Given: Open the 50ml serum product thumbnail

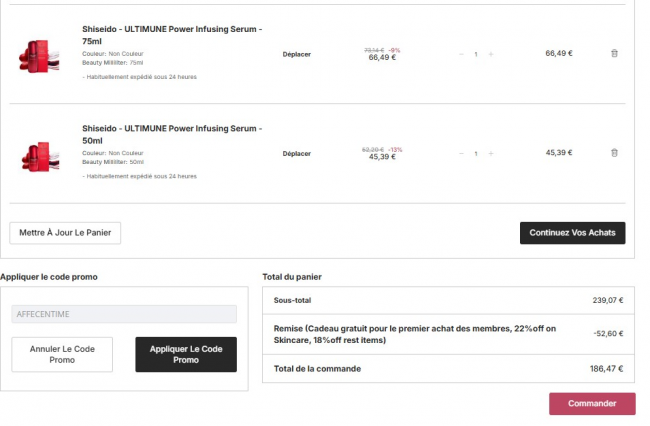Looking at the screenshot, I should pos(41,155).
